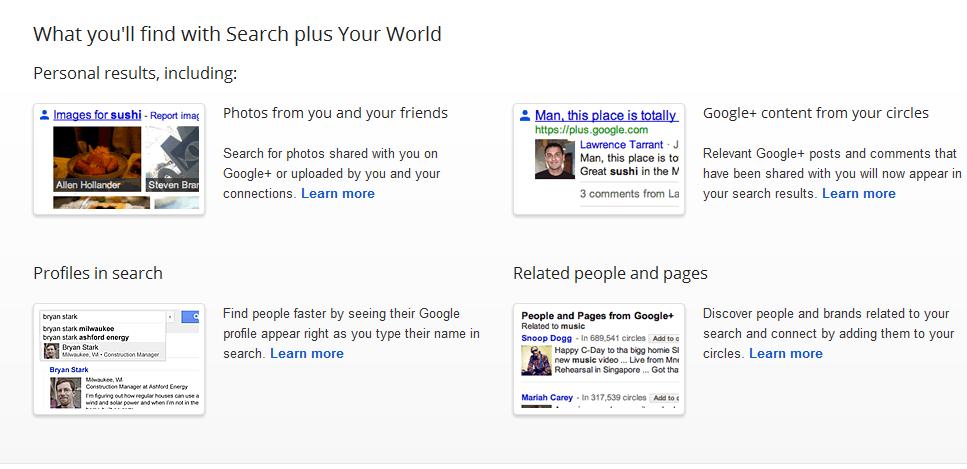
Task: Click the plus.google.com green URL
Action: (591, 130)
